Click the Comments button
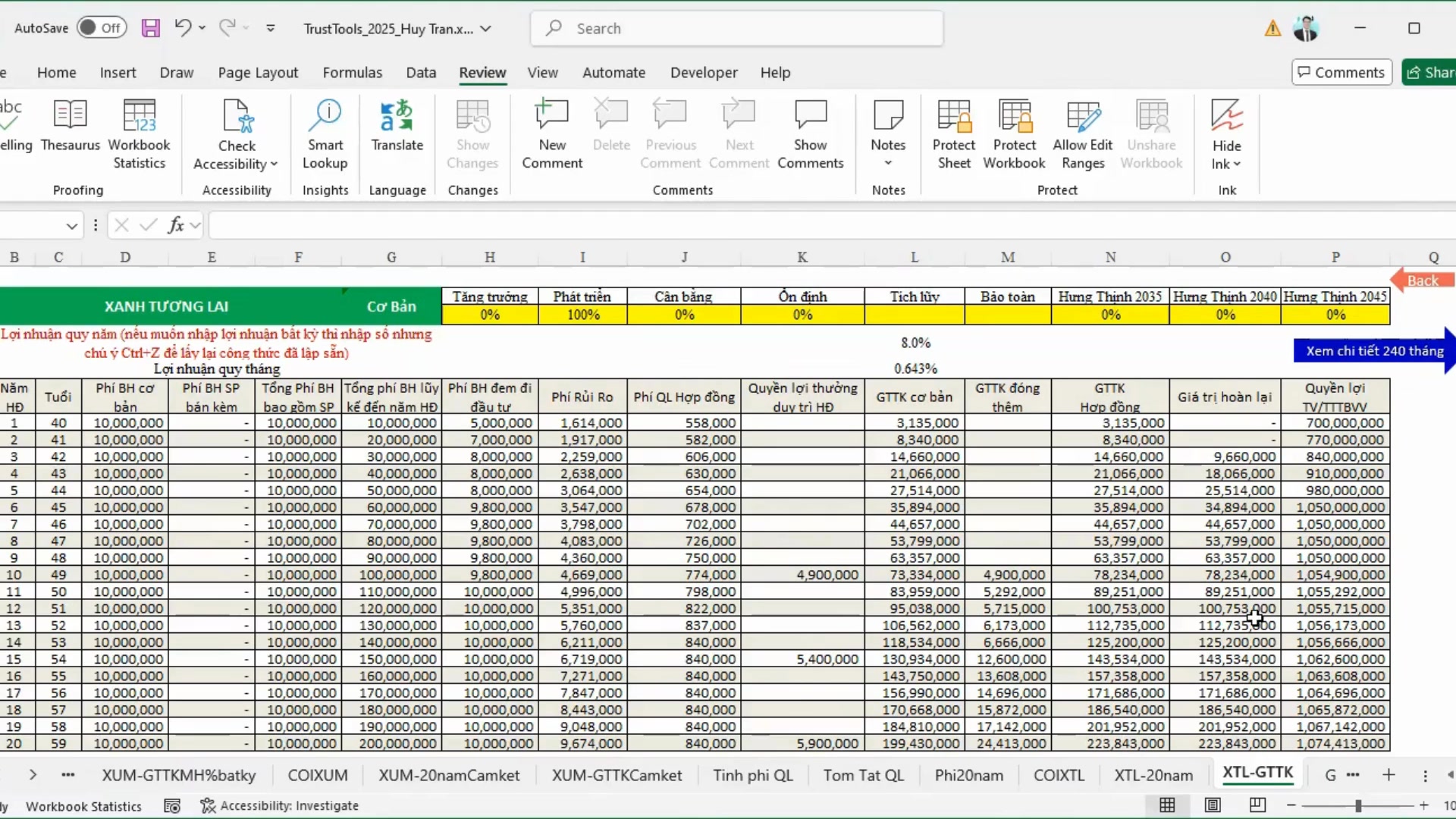1456x819 pixels. (x=1341, y=72)
